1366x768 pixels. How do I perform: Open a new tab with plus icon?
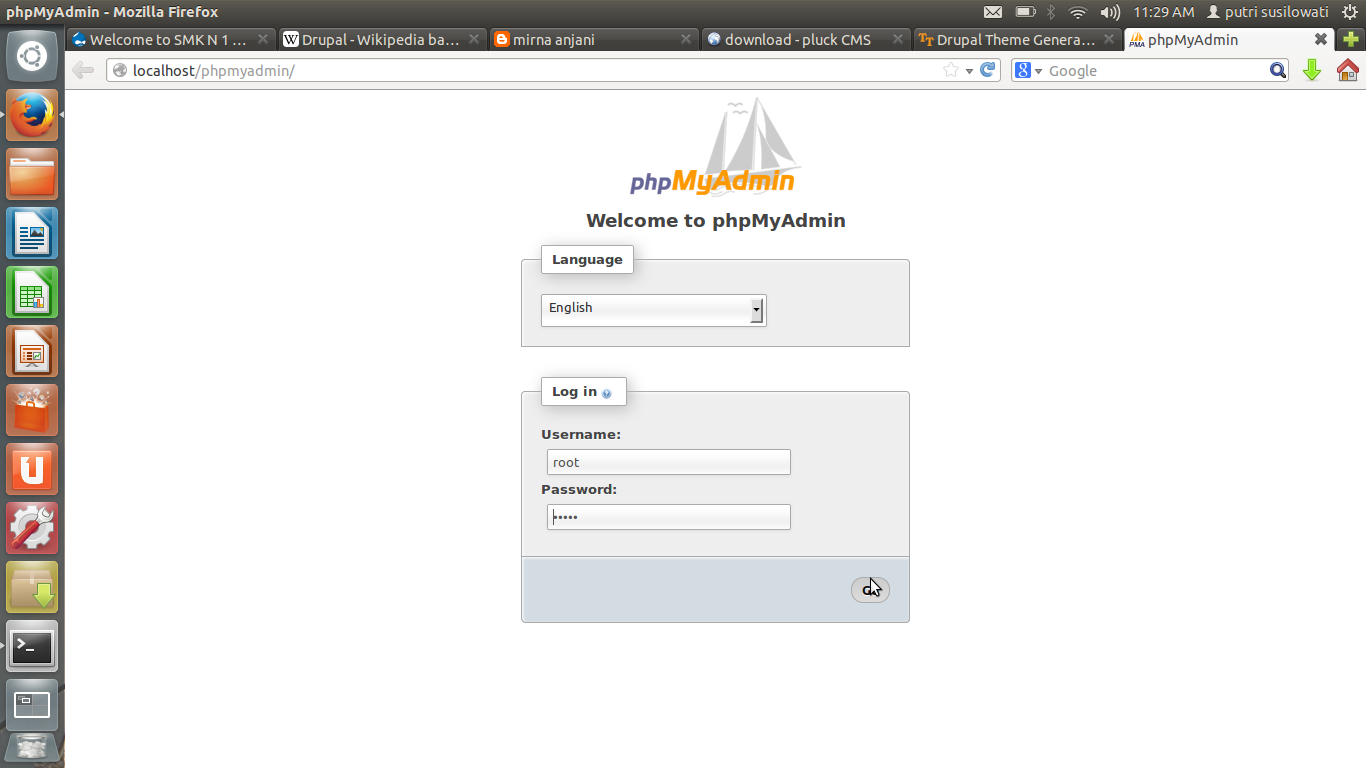pyautogui.click(x=1351, y=40)
